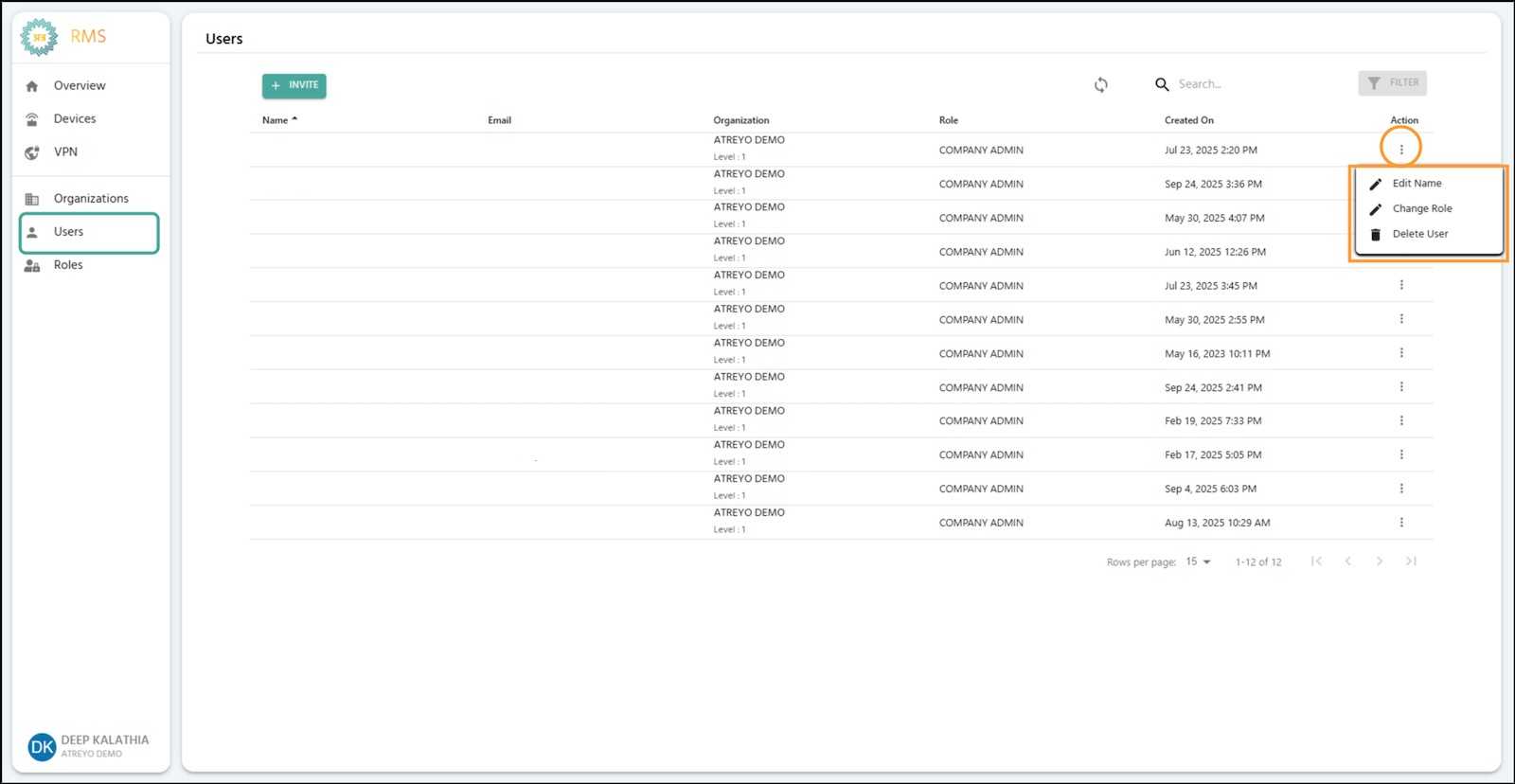1515x784 pixels.
Task: Open the three-dot menu for the Feb 19, 2025 user
Action: pos(1401,420)
